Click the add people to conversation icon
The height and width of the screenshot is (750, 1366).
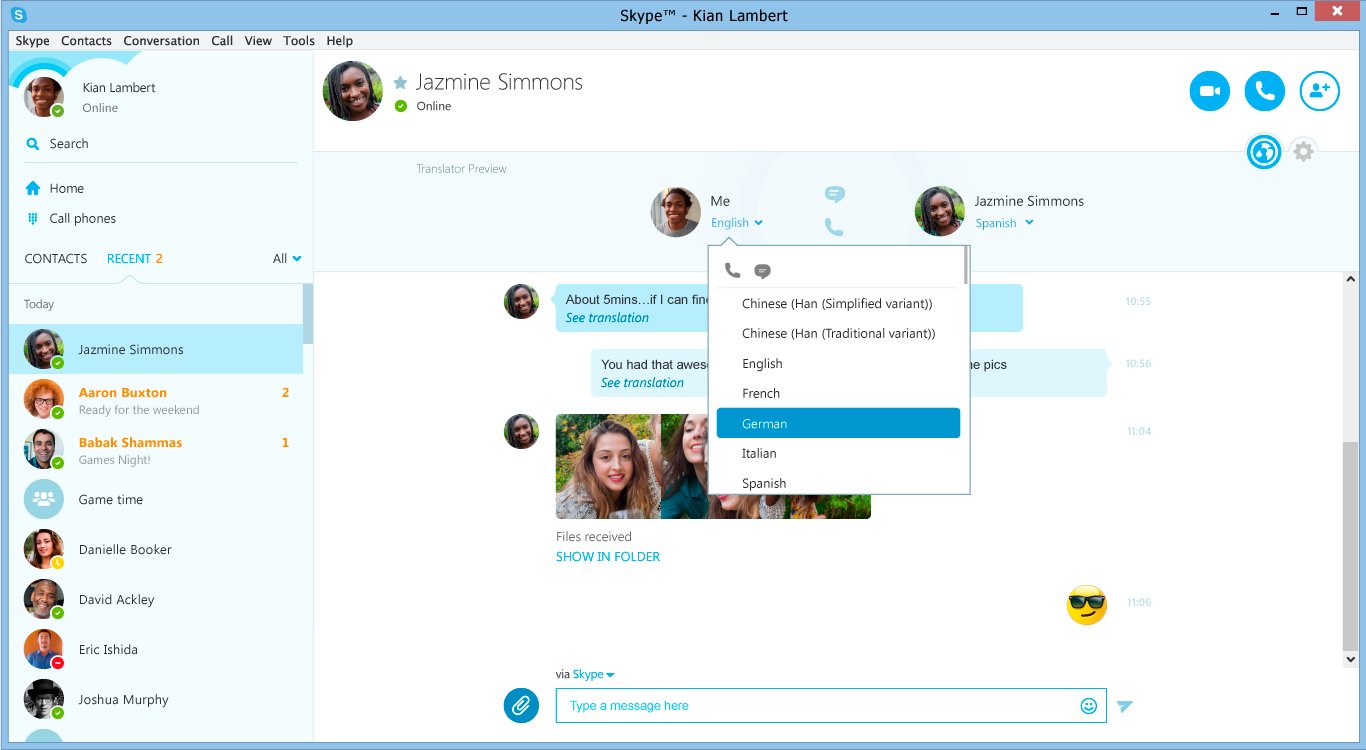click(x=1319, y=91)
